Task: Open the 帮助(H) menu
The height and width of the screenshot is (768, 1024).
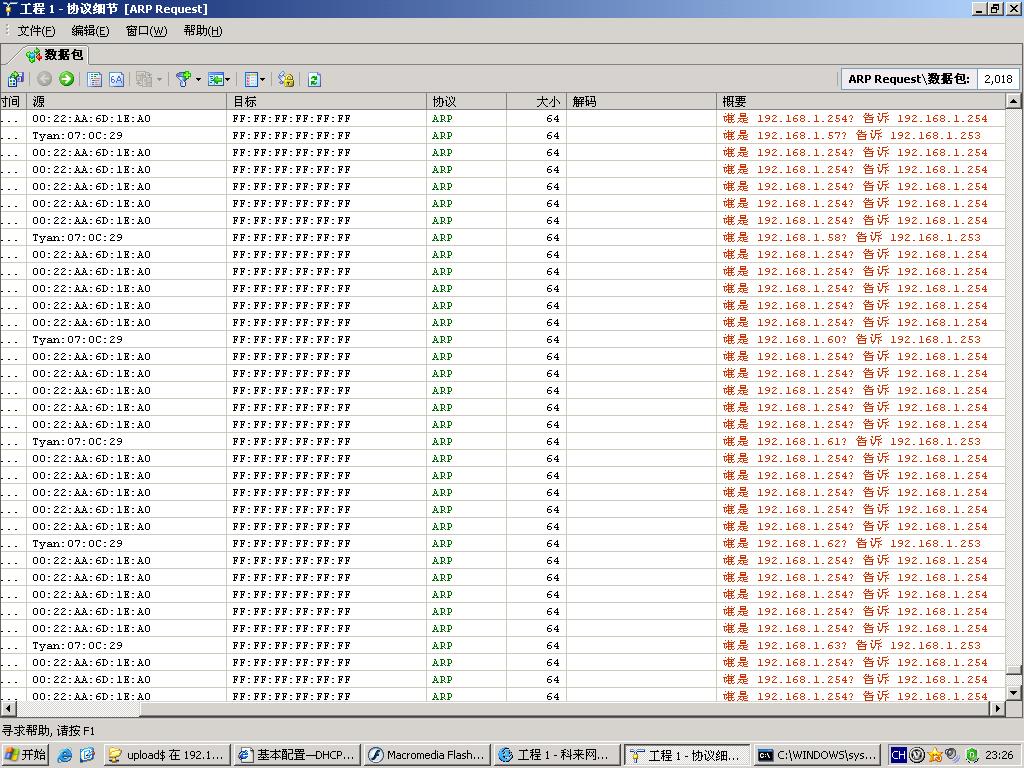Action: [x=202, y=31]
